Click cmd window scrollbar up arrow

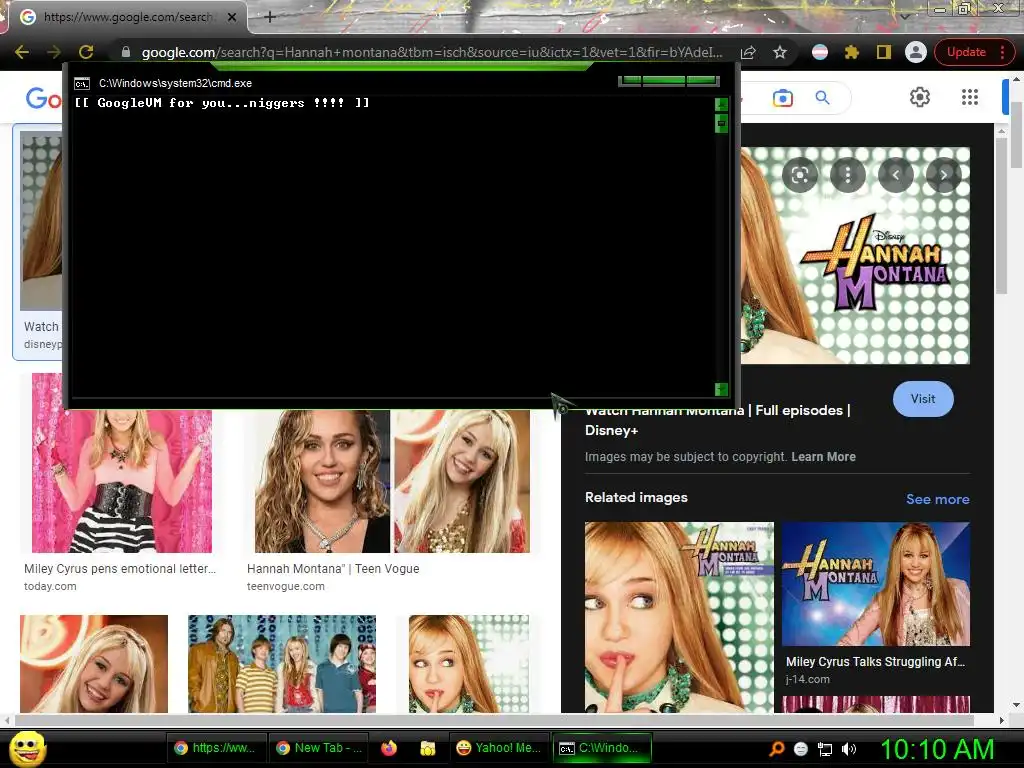(722, 104)
